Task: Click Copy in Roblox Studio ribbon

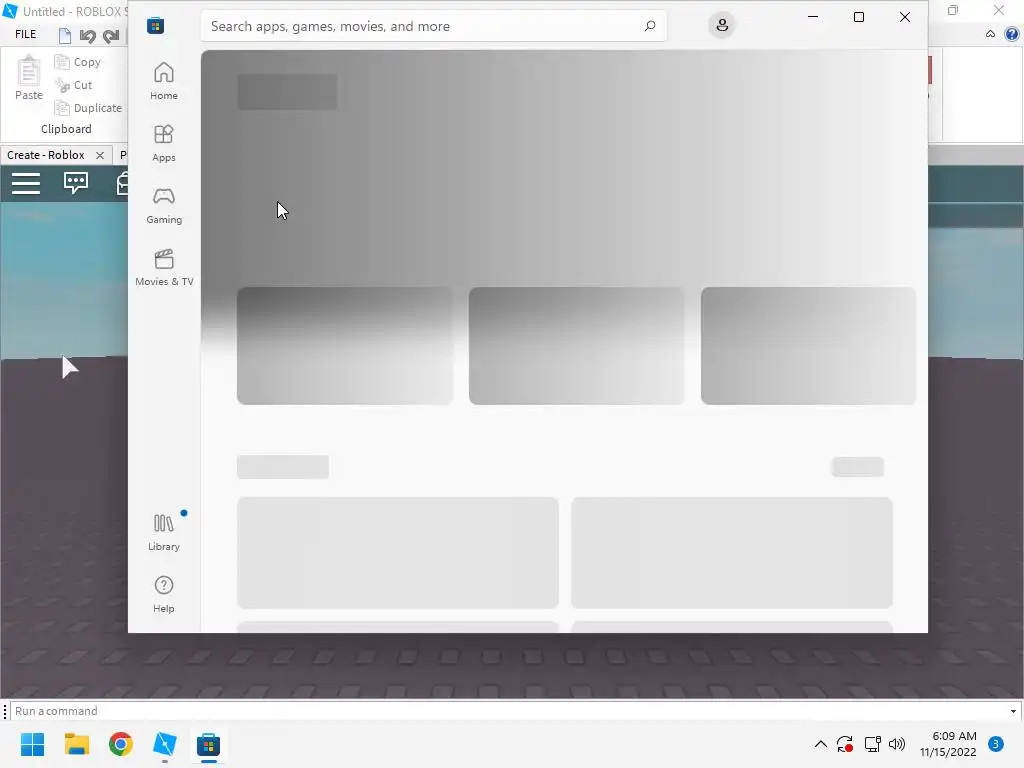Action: (x=78, y=62)
